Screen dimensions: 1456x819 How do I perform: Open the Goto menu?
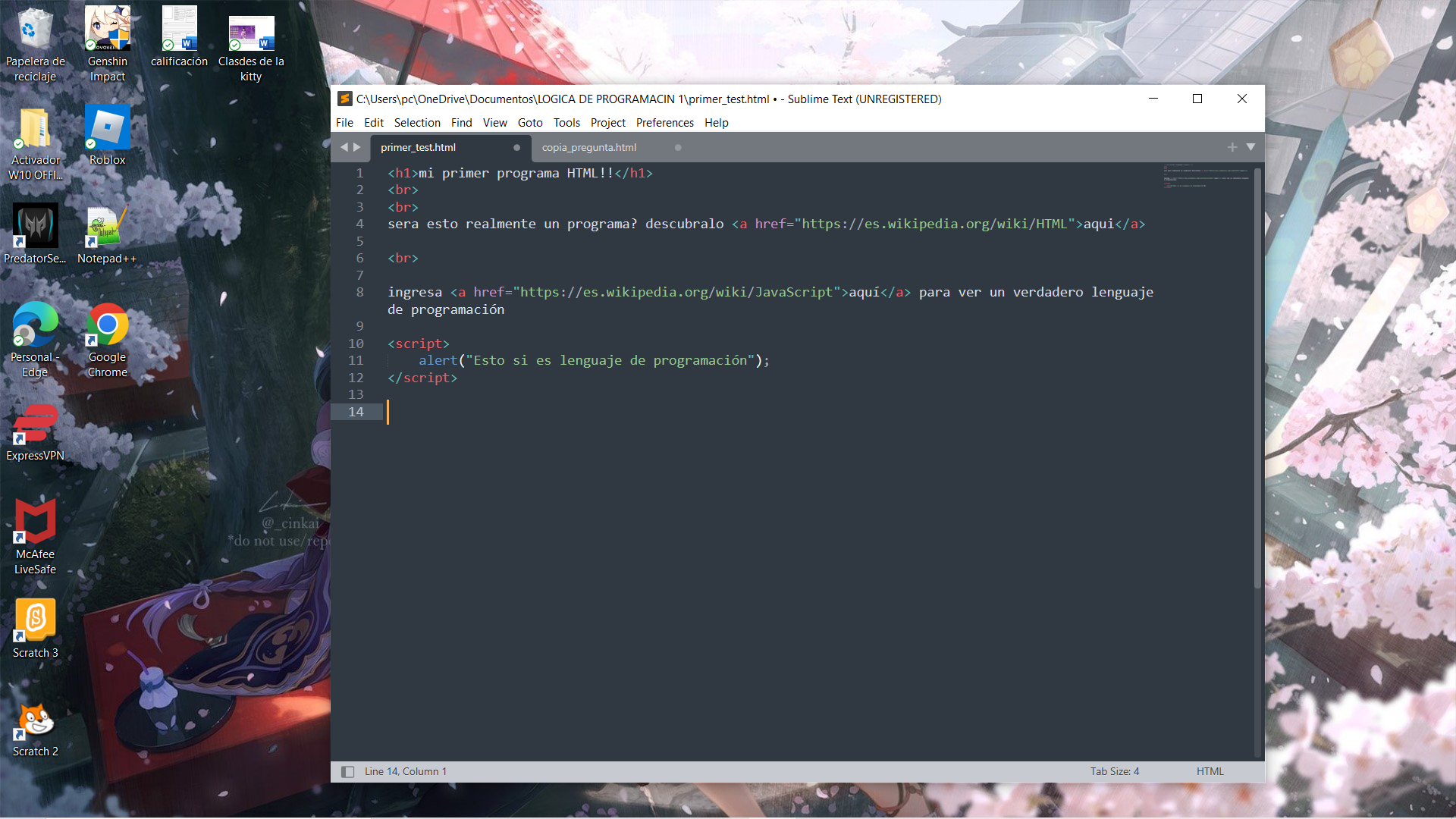click(x=530, y=123)
